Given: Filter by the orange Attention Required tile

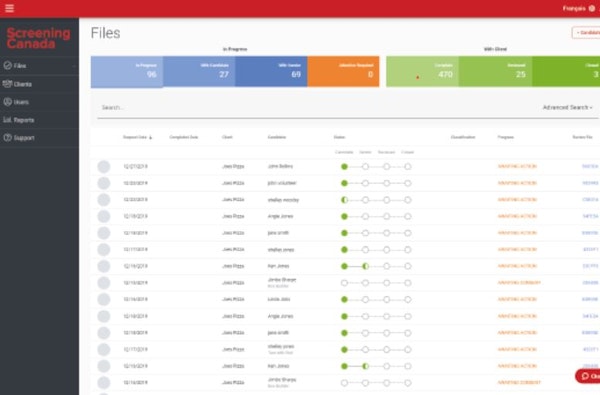Looking at the screenshot, I should click(343, 72).
